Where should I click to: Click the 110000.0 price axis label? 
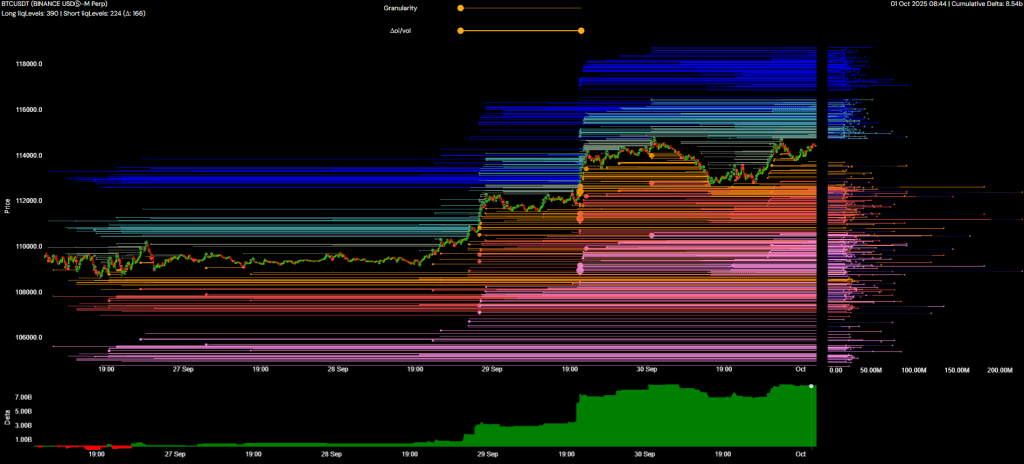(28, 247)
